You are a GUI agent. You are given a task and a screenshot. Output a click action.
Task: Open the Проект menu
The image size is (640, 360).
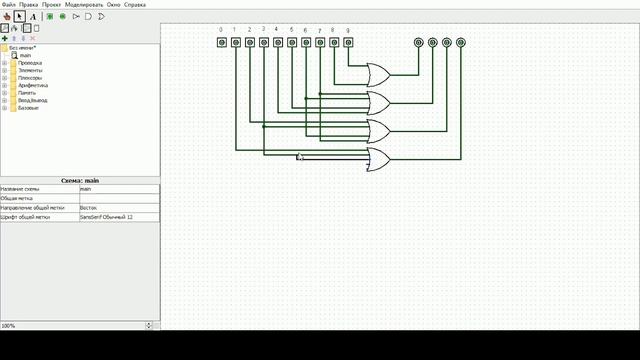click(51, 5)
